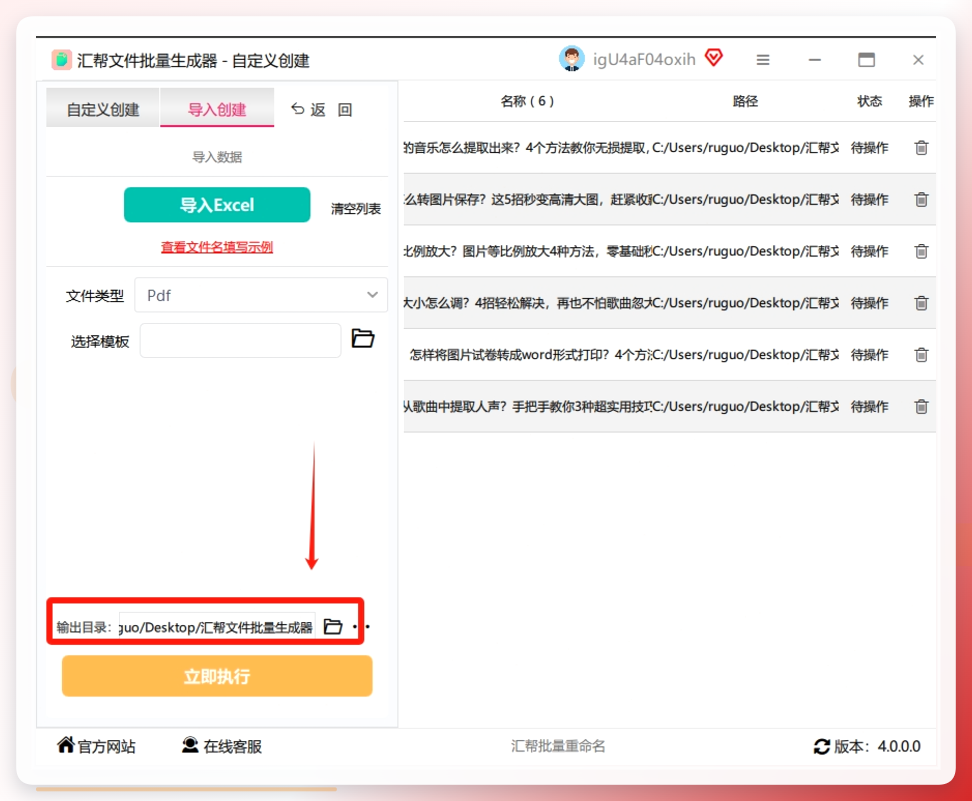The height and width of the screenshot is (801, 972).
Task: Select row 大小怎么调？4招轻松解决
Action: click(669, 303)
